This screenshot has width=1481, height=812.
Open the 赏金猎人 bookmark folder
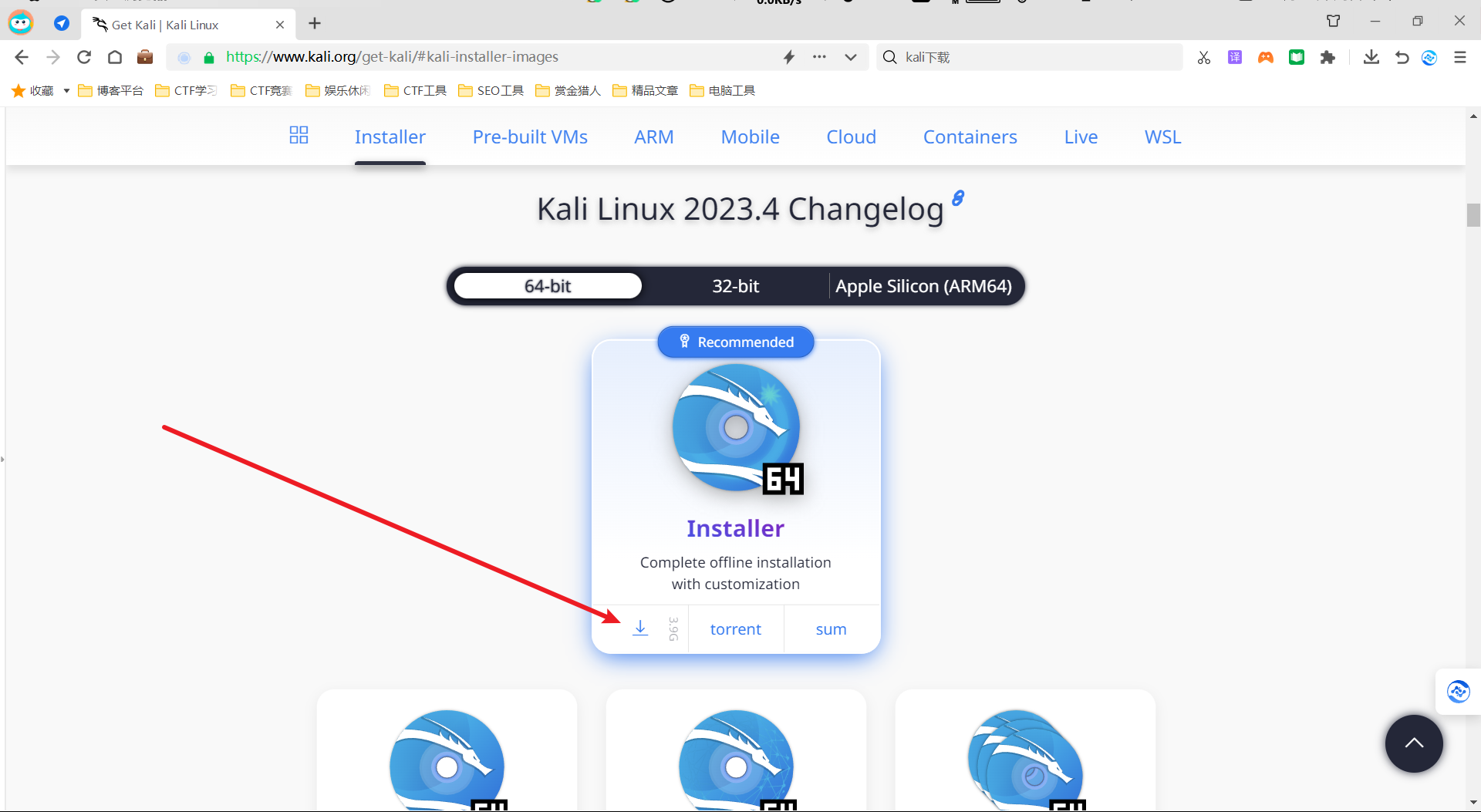click(x=568, y=90)
